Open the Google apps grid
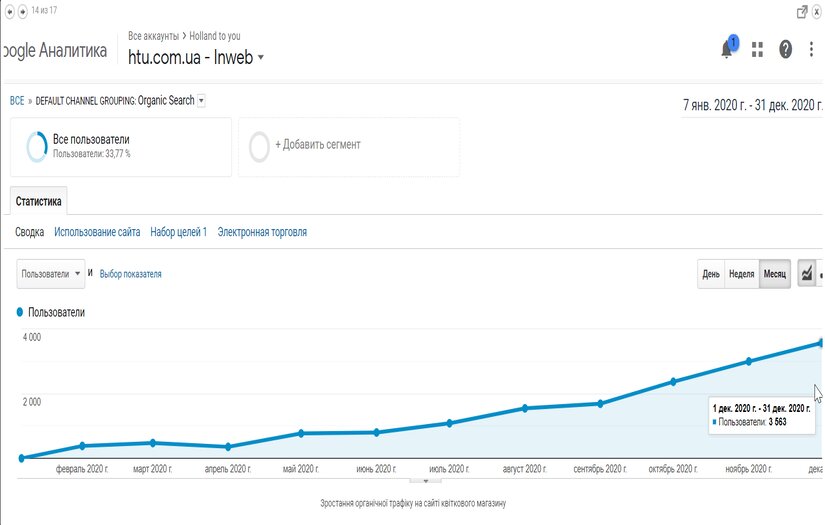The width and height of the screenshot is (825, 525). tap(757, 49)
